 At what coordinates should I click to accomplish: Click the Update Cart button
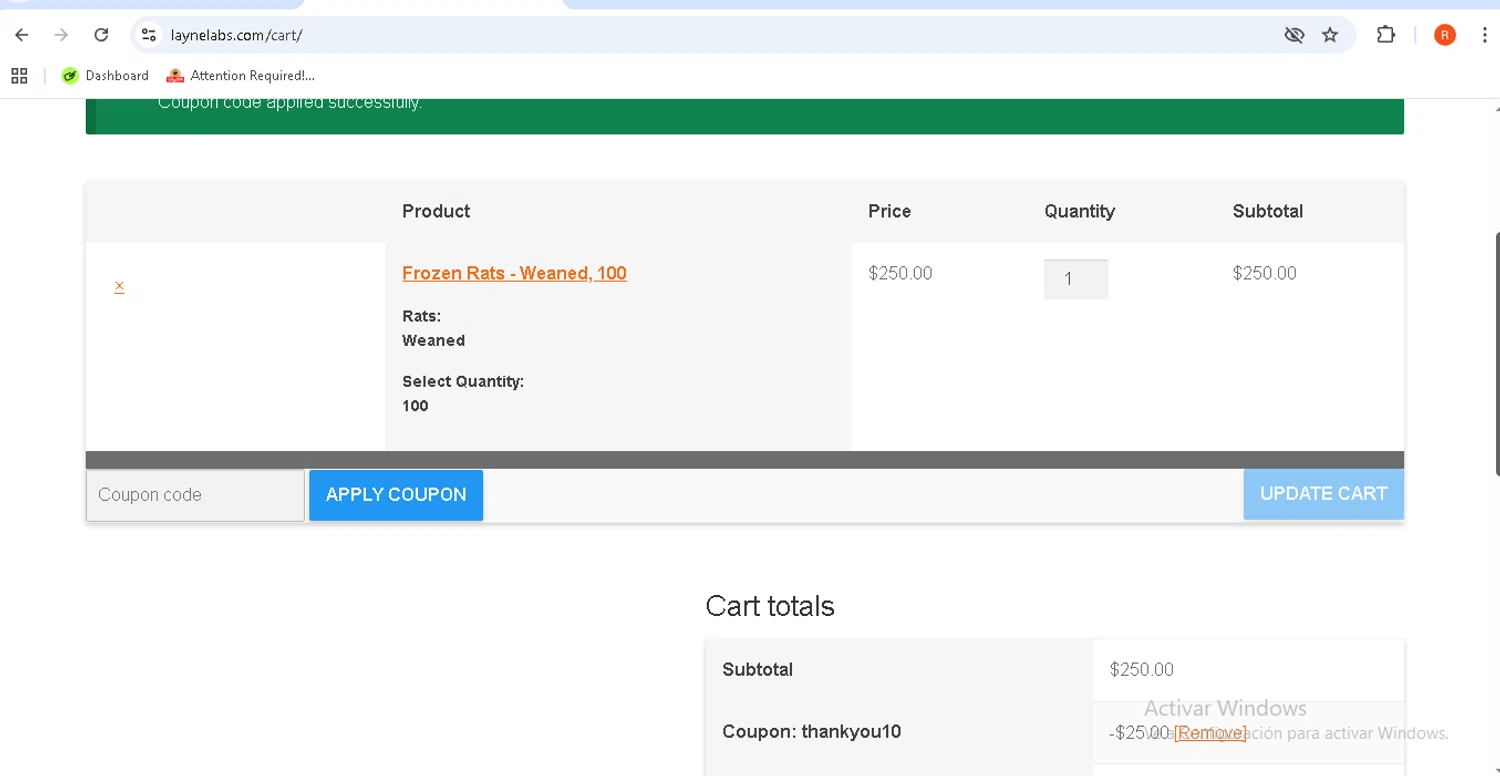(x=1323, y=494)
